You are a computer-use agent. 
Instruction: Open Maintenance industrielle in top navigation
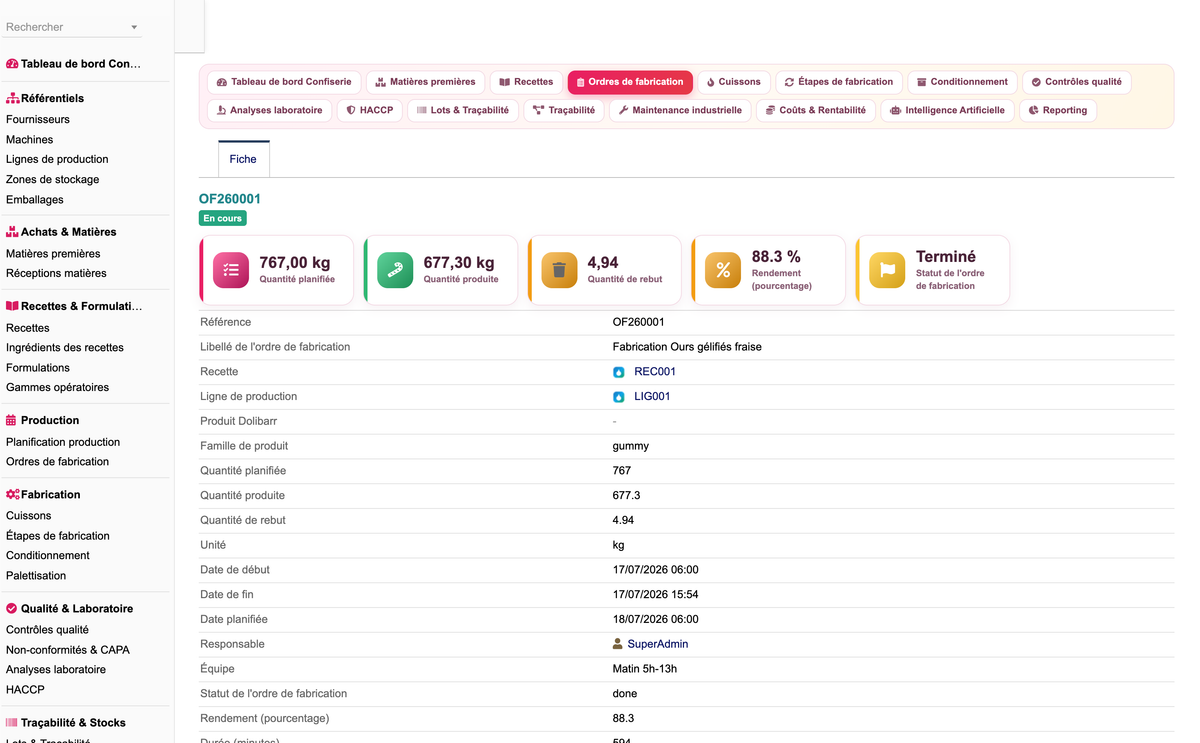coord(680,110)
